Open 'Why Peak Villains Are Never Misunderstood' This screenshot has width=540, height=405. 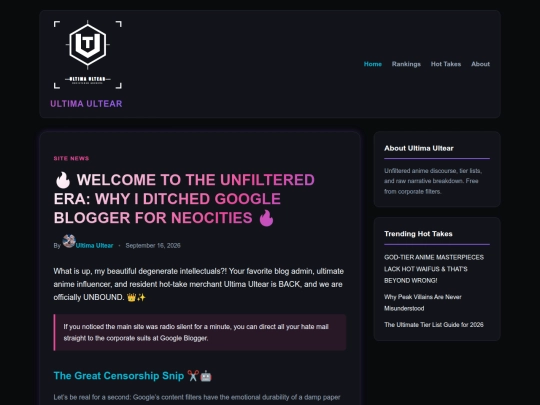(423, 303)
